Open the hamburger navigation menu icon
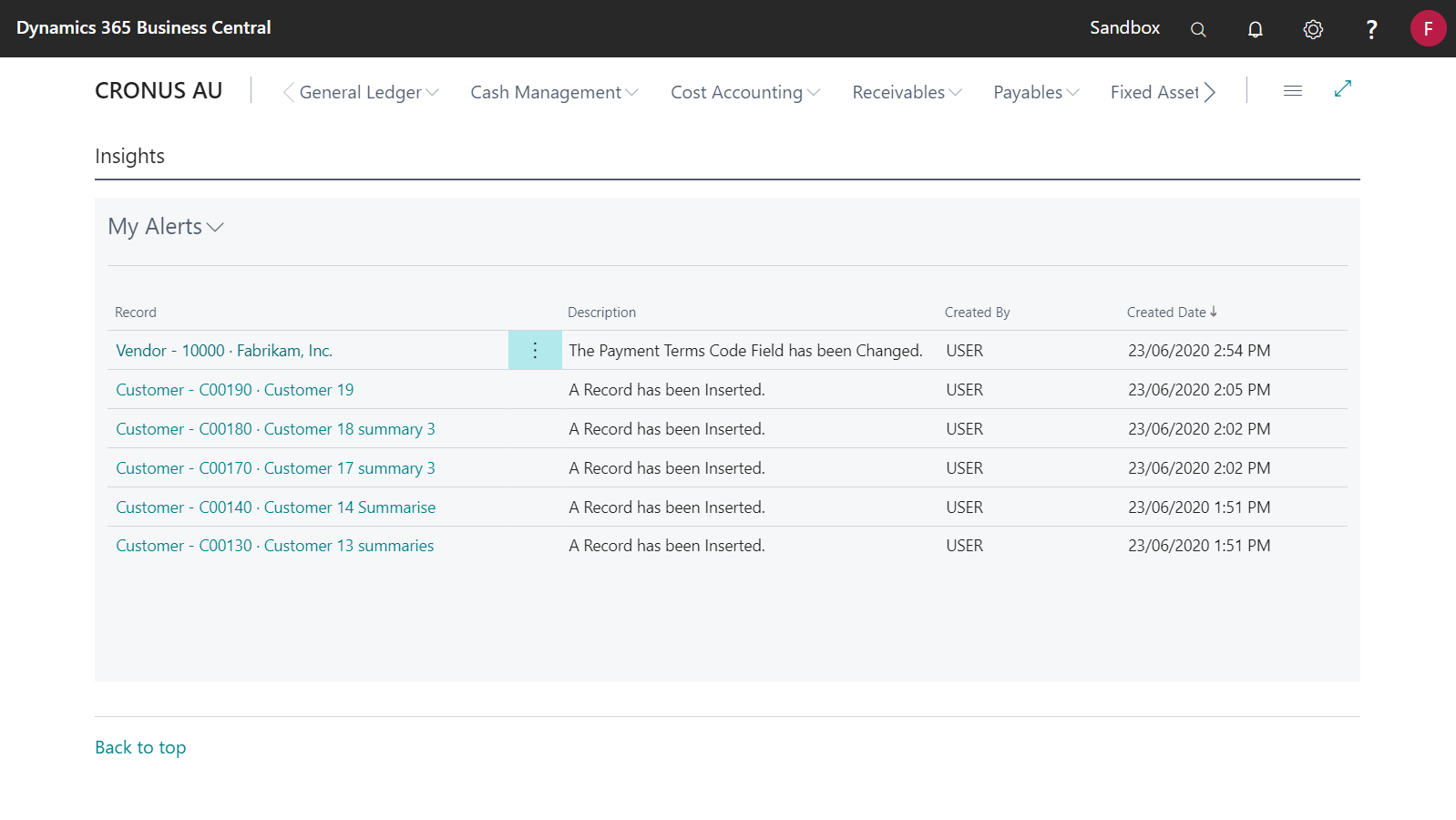1456x820 pixels. pos(1293,90)
